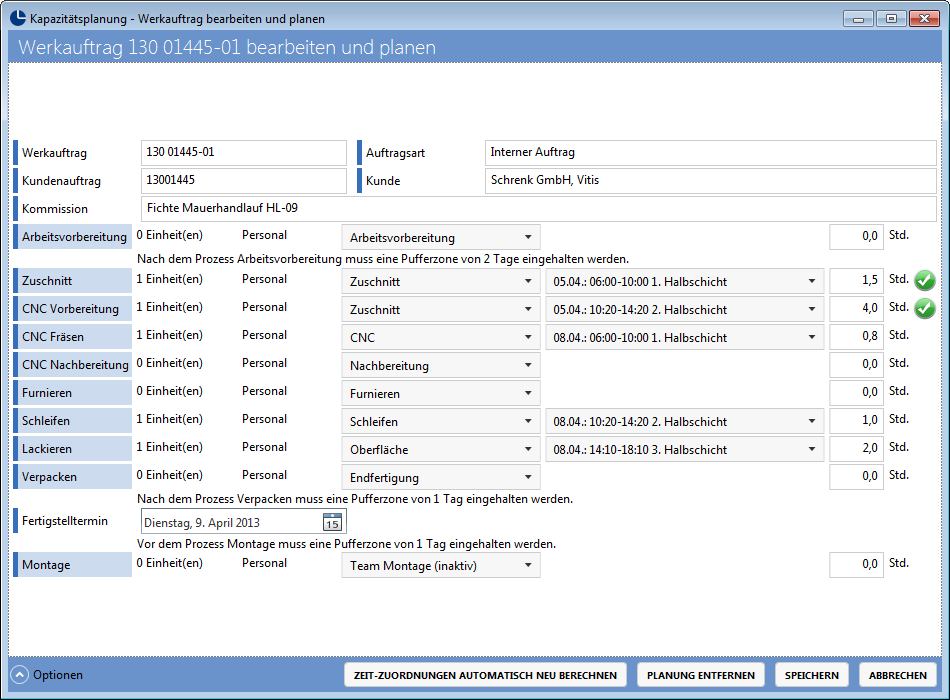Click the Abbrechen button
950x700 pixels.
898,675
